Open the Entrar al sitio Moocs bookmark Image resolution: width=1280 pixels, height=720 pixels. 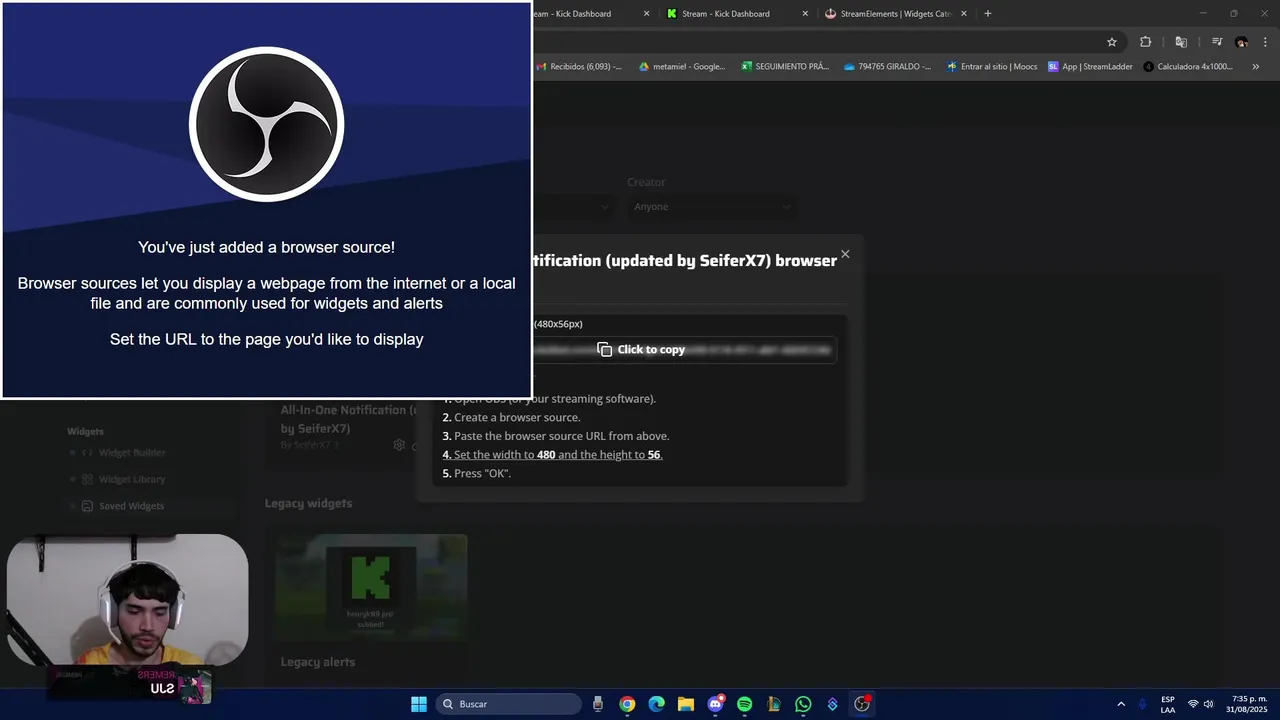point(992,67)
